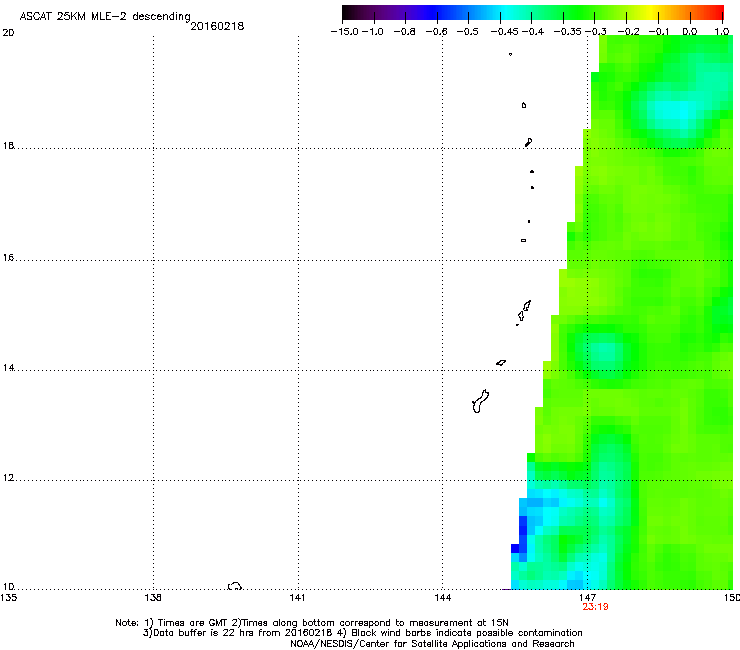Click latitude axis label '18'
The height and width of the screenshot is (650, 740).
pos(8,145)
